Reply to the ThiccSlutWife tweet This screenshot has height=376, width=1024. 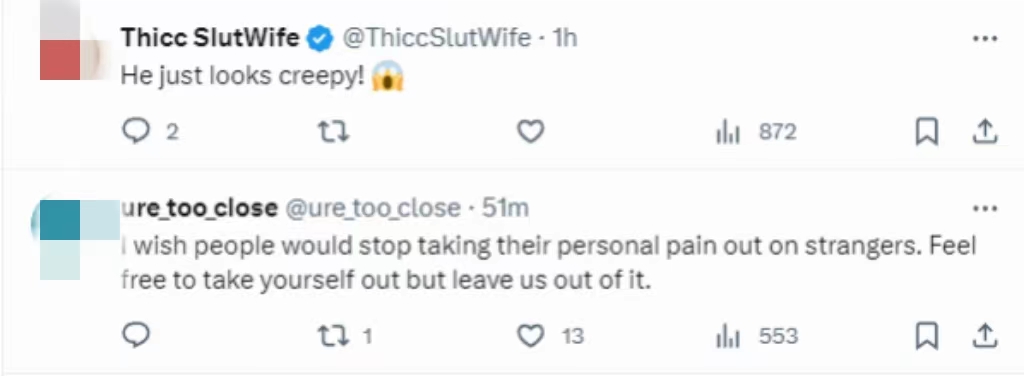coord(136,133)
